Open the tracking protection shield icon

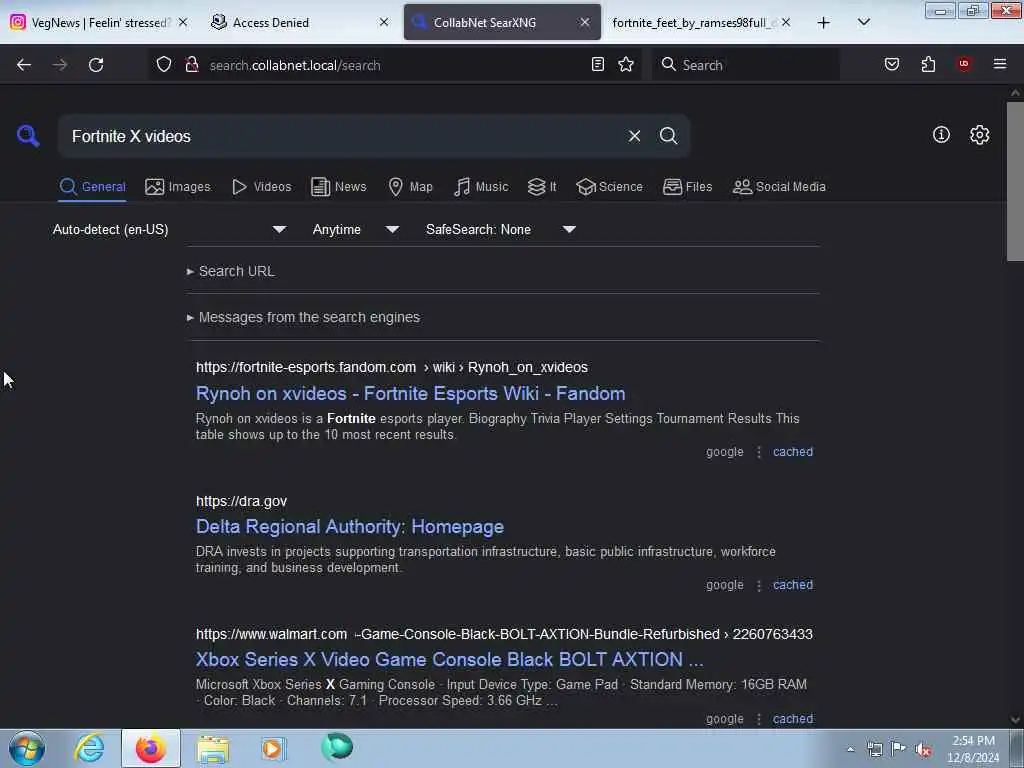pyautogui.click(x=164, y=64)
